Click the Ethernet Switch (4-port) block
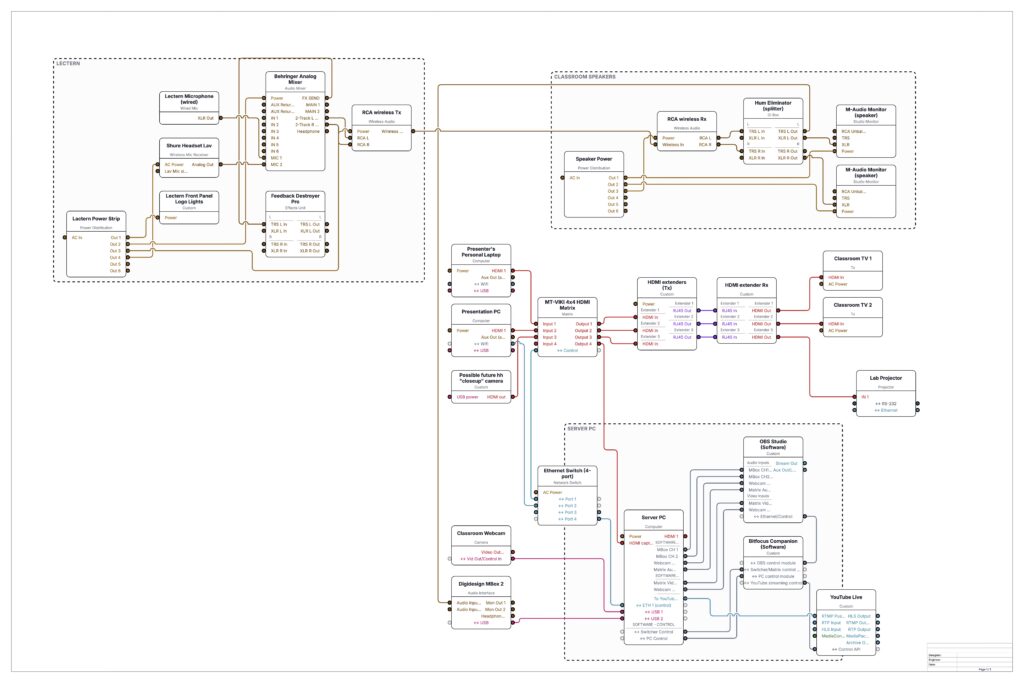 click(x=567, y=495)
